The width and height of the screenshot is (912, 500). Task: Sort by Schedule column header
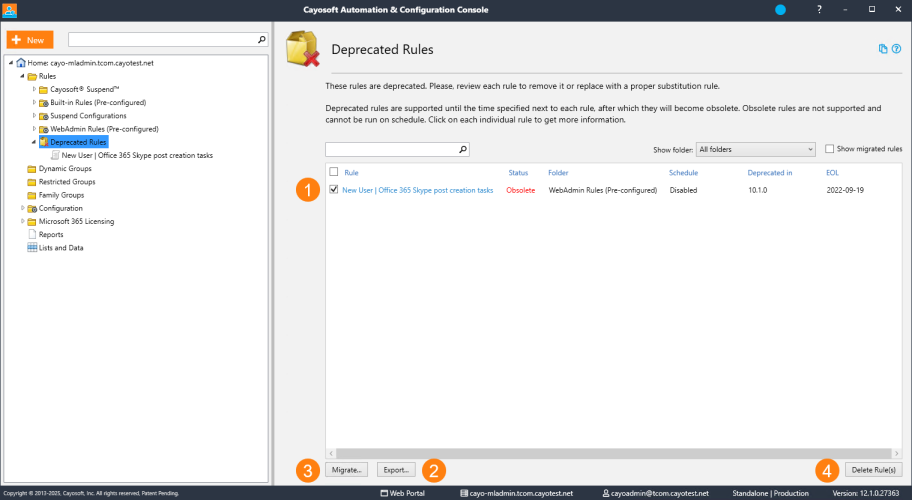(x=683, y=173)
